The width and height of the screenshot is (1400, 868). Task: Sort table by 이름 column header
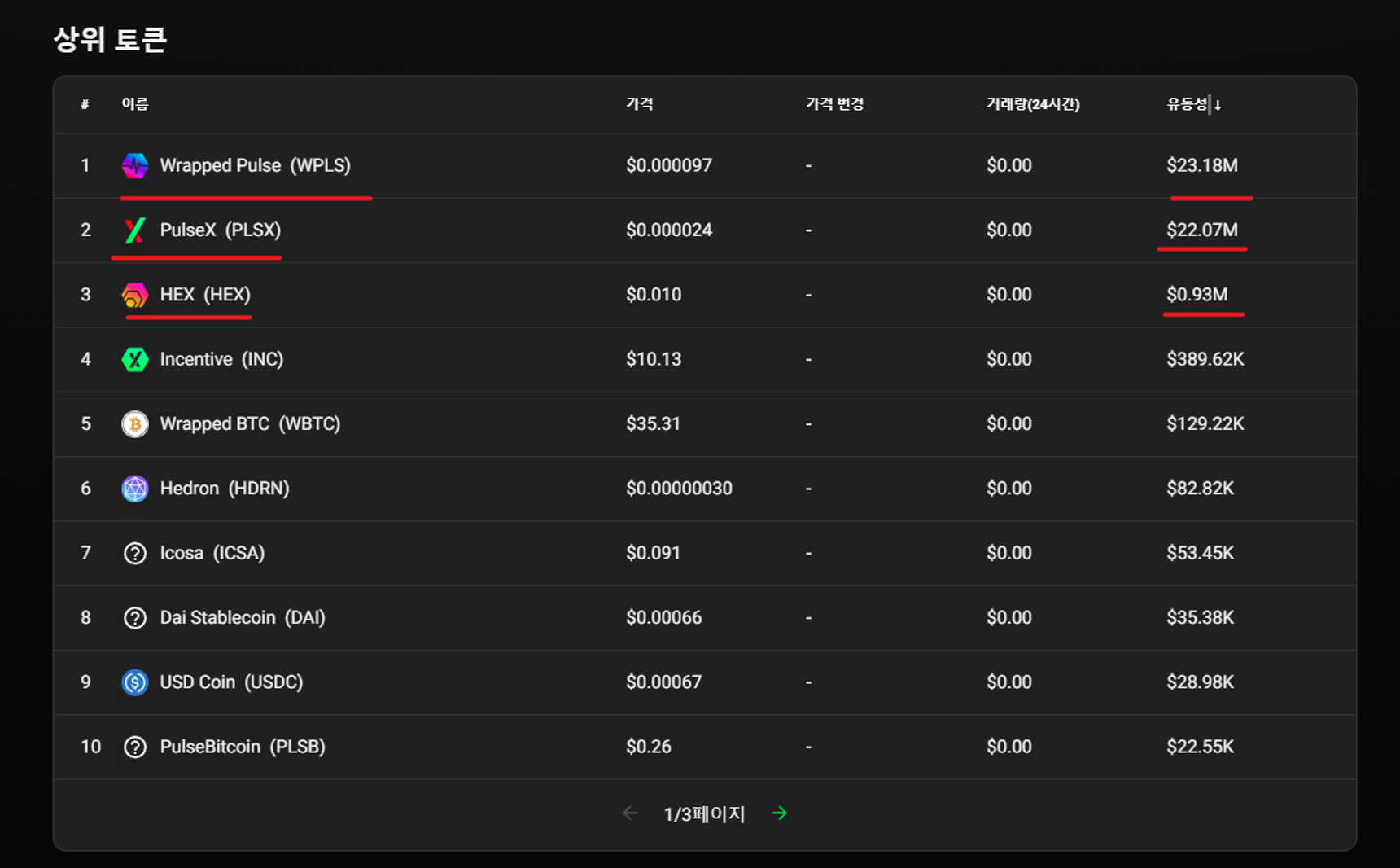pyautogui.click(x=135, y=103)
